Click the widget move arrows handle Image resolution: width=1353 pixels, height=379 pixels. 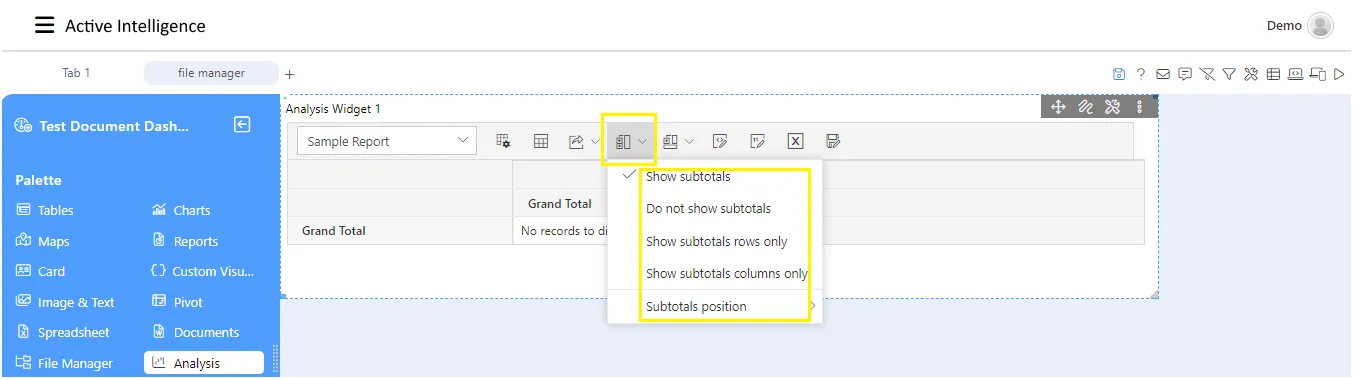1058,107
